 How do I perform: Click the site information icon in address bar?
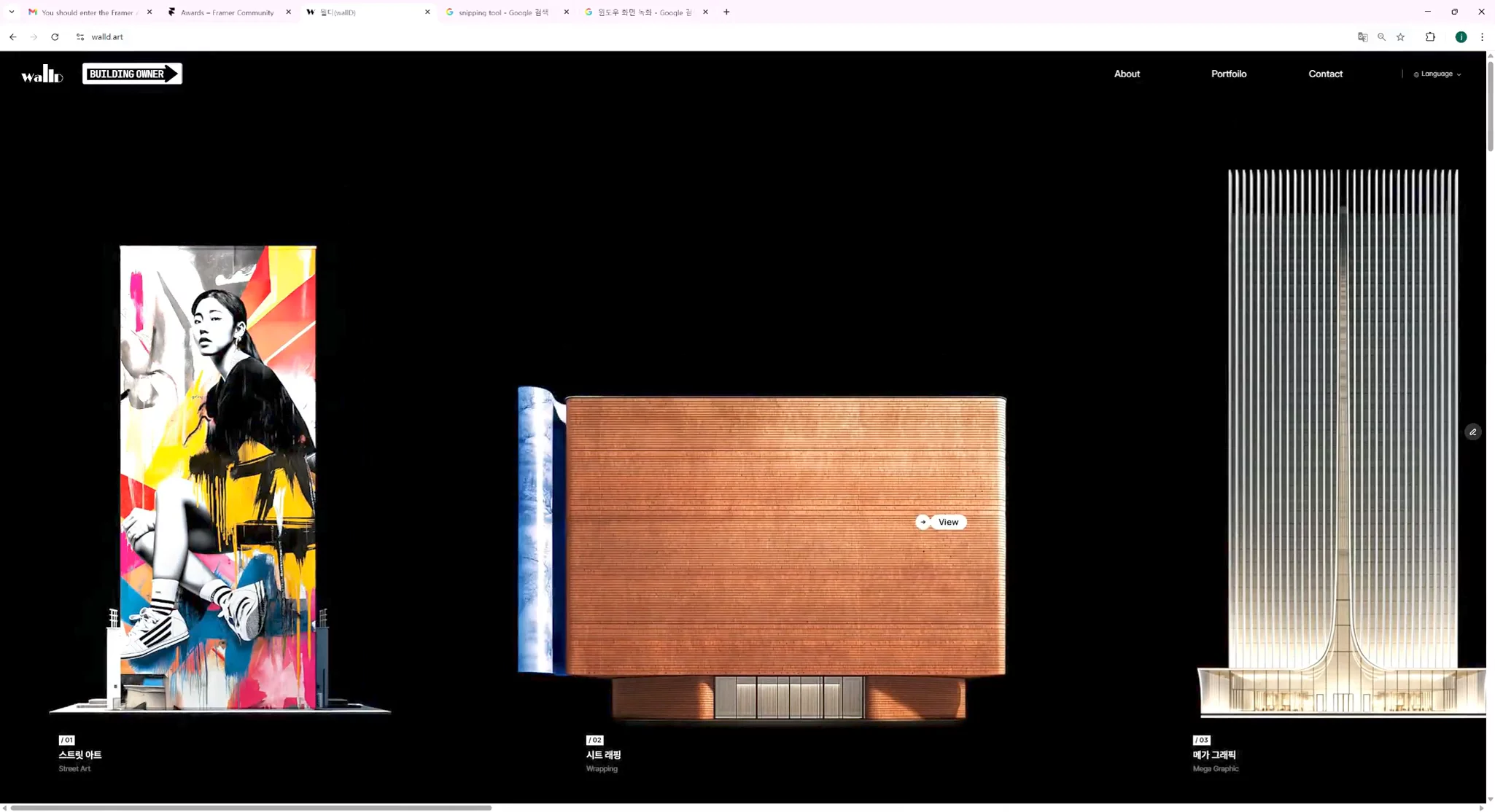pos(80,37)
